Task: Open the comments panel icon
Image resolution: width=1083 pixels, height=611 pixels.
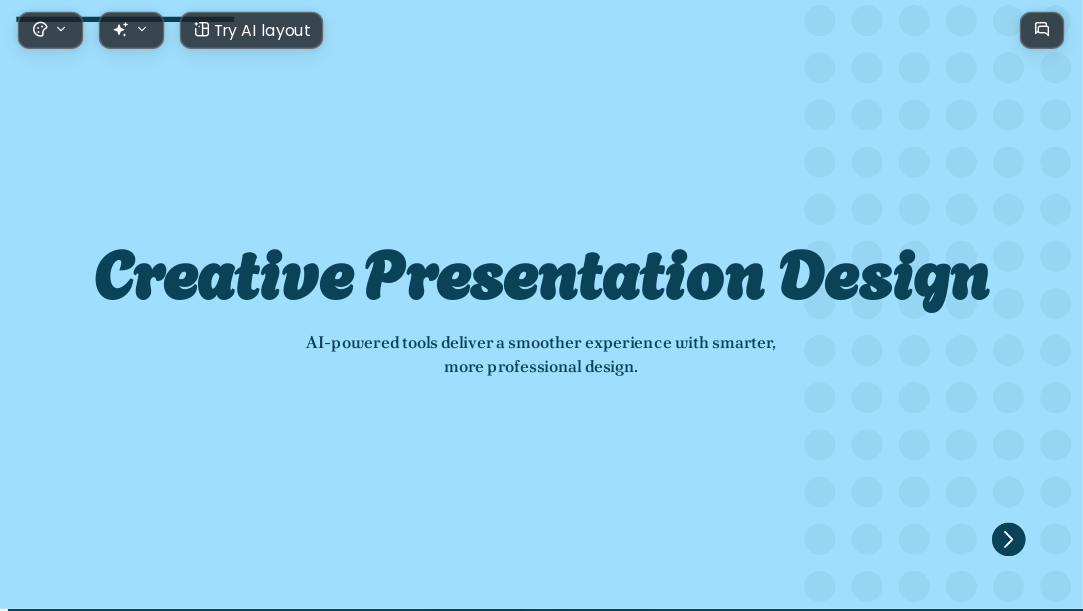Action: point(1042,30)
